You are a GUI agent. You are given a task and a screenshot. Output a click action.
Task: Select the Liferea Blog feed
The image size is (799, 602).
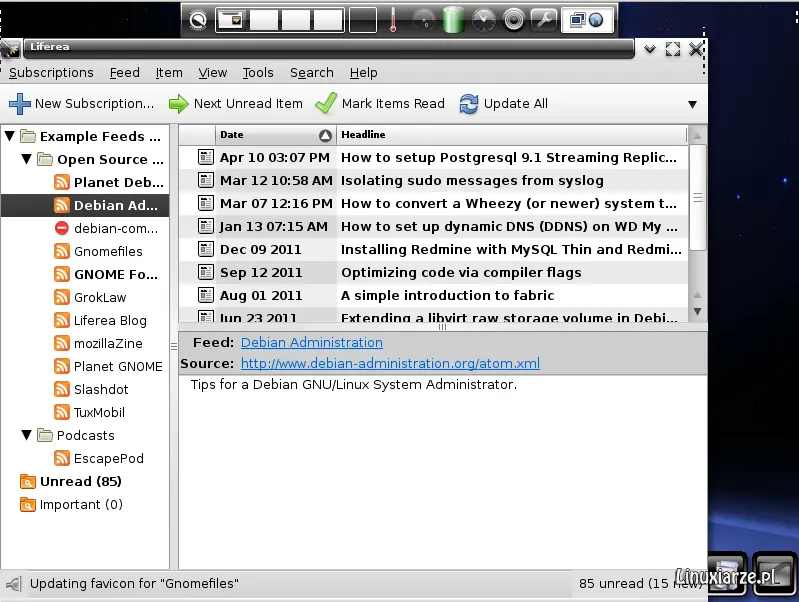pyautogui.click(x=100, y=320)
